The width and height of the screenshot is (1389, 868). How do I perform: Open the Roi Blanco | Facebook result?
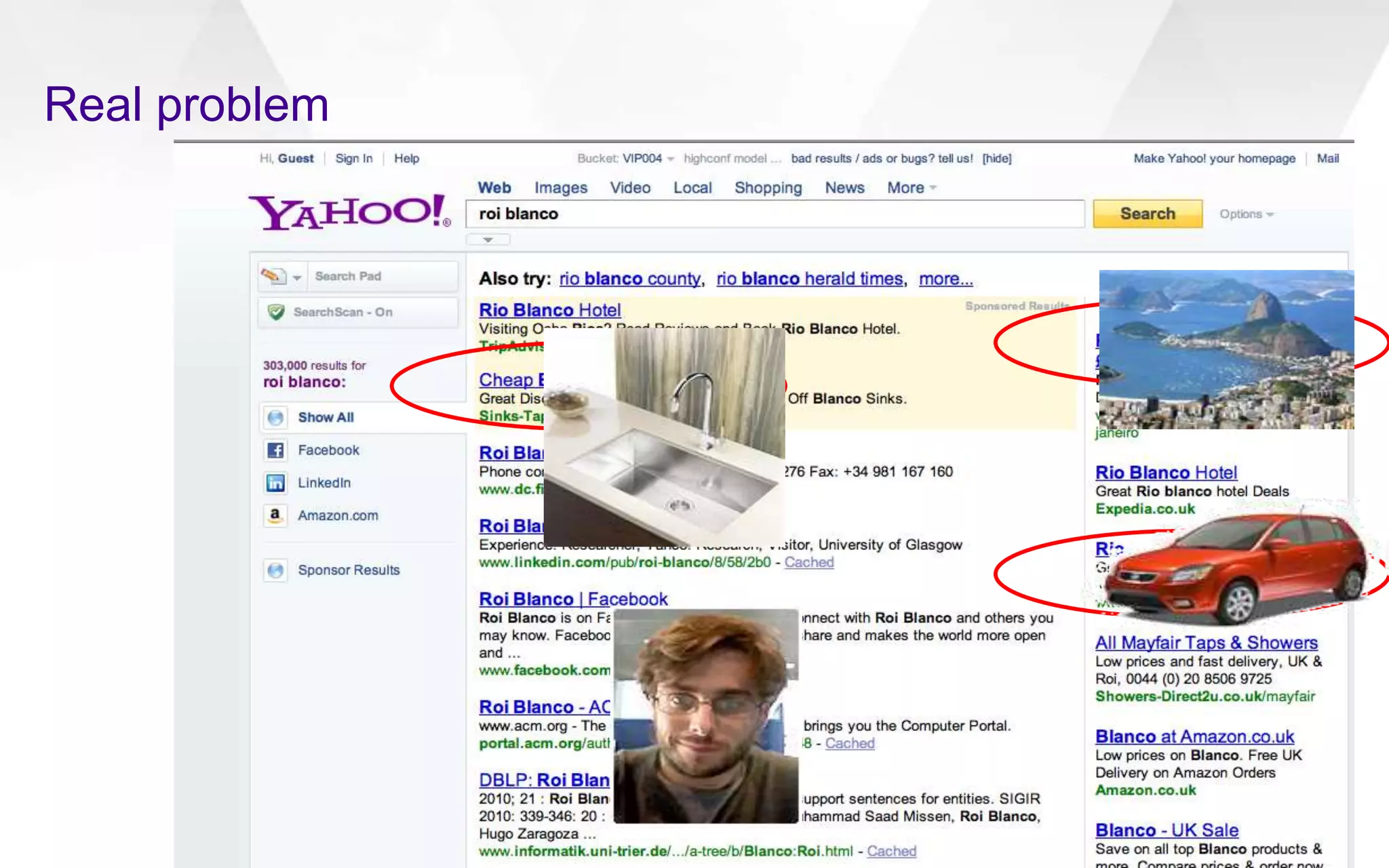point(573,599)
